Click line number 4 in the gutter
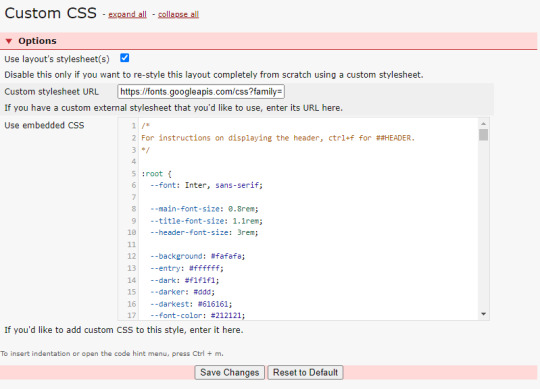 coord(134,161)
